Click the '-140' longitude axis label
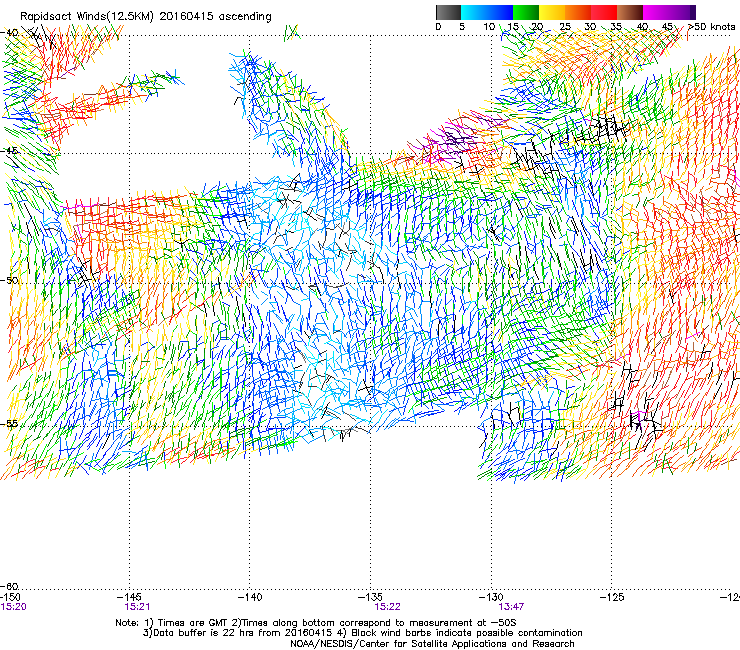The width and height of the screenshot is (740, 650). click(x=250, y=597)
